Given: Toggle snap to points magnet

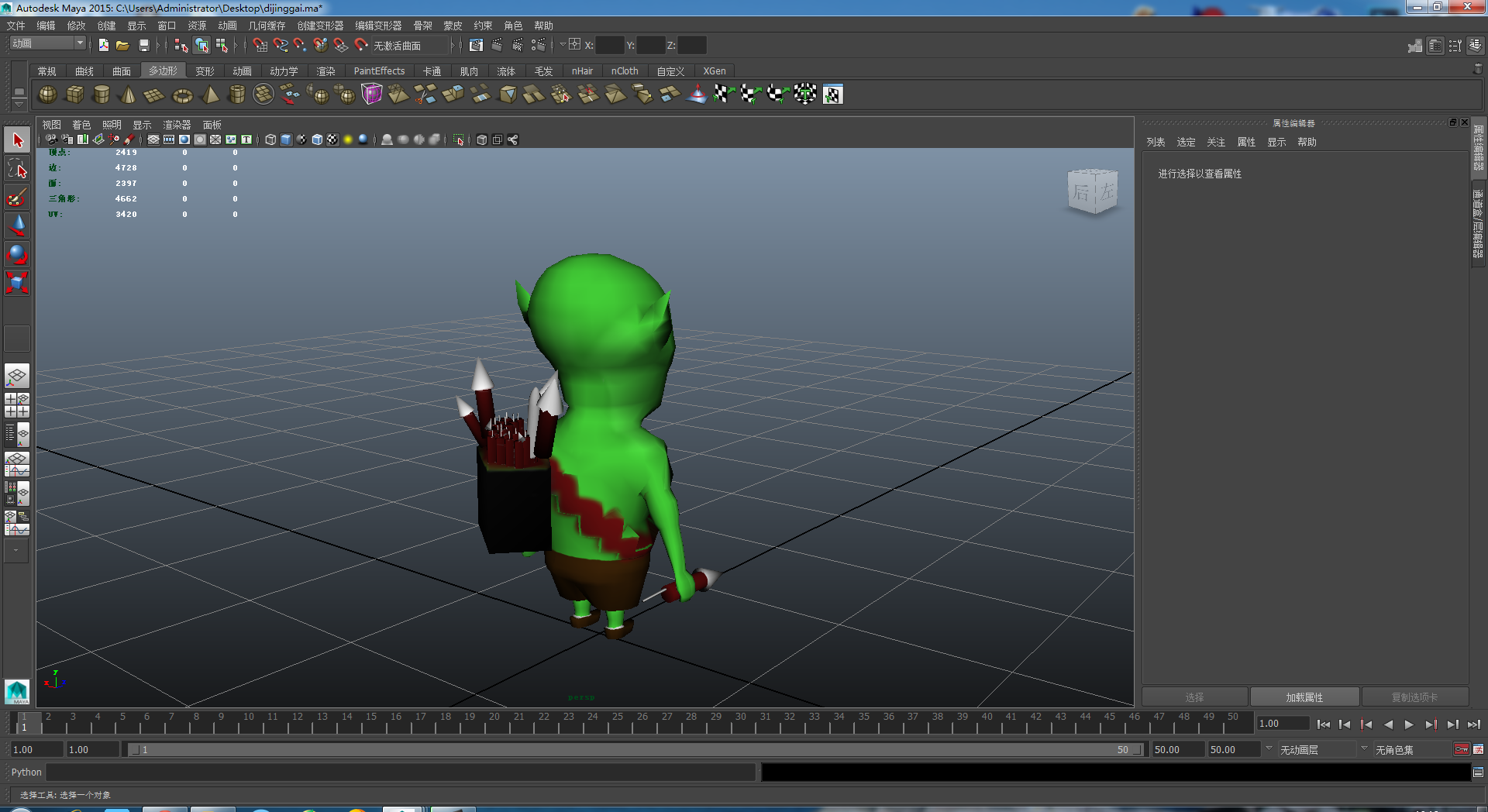Looking at the screenshot, I should point(300,45).
